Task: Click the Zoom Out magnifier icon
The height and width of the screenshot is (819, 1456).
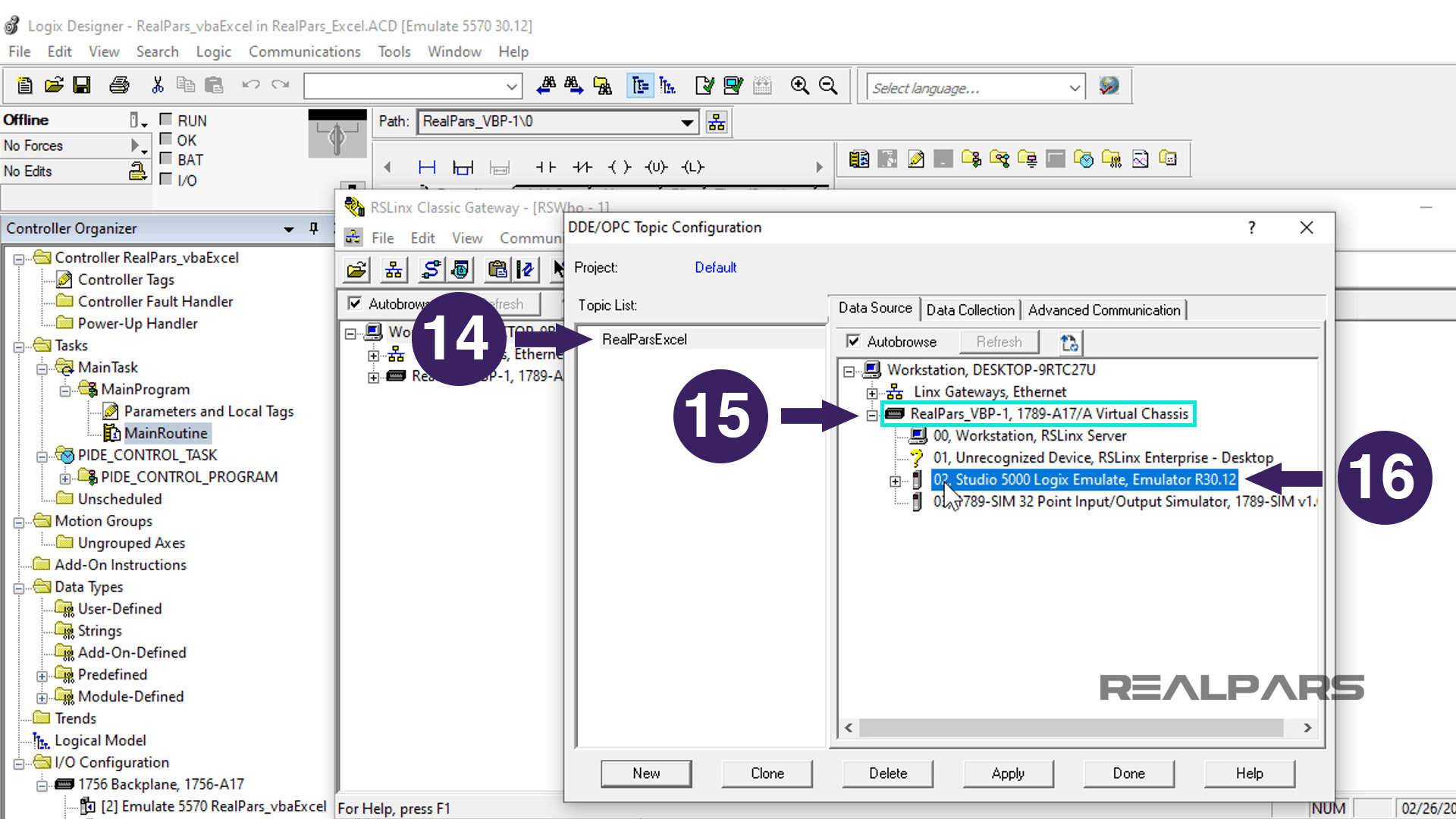Action: (828, 86)
